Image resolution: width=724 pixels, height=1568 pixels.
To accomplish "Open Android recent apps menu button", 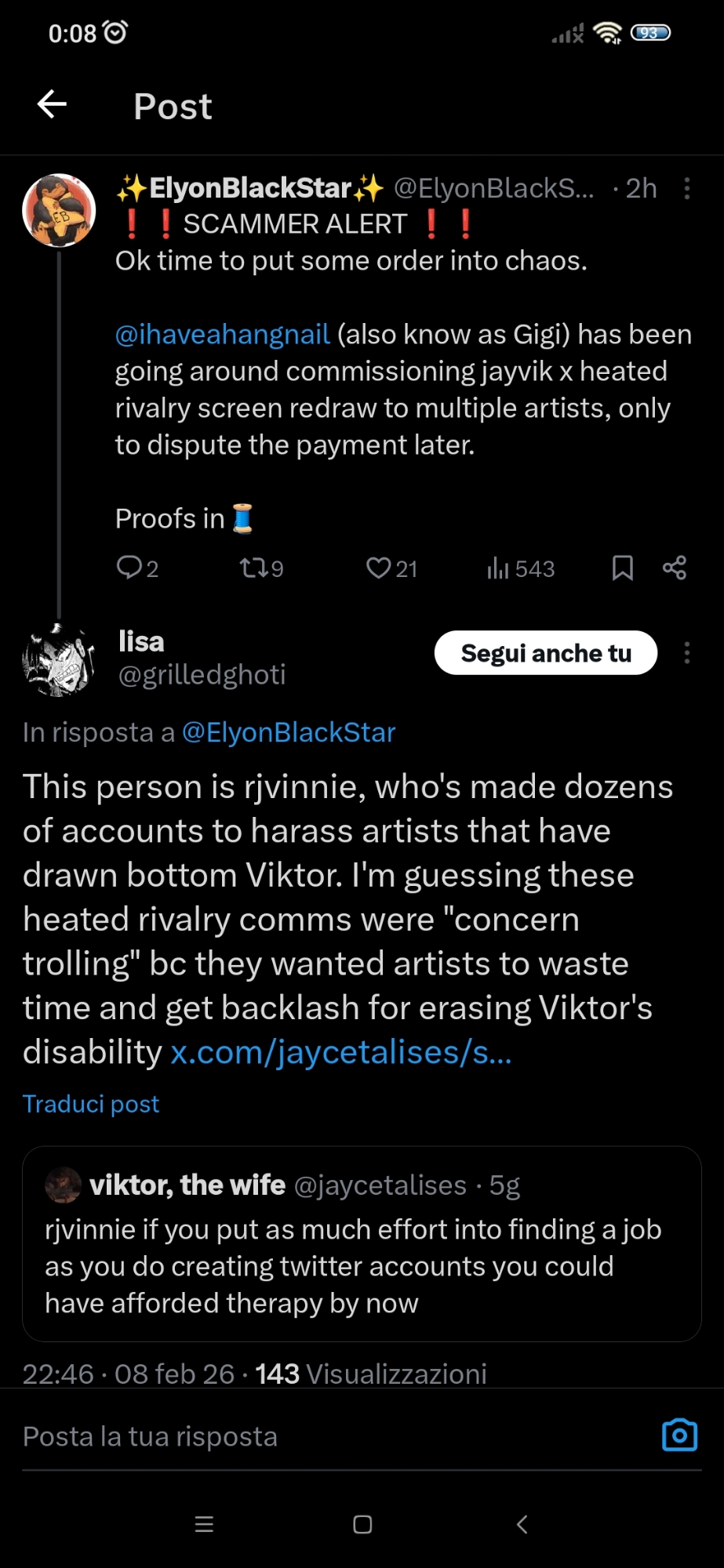I will 204,1524.
